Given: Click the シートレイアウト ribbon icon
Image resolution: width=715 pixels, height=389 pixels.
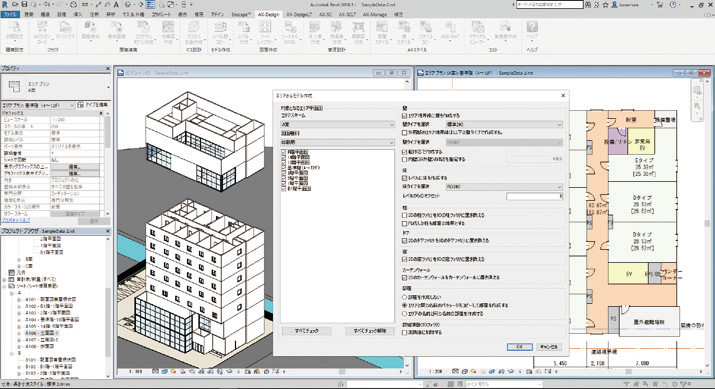Looking at the screenshot, I should pyautogui.click(x=265, y=31).
